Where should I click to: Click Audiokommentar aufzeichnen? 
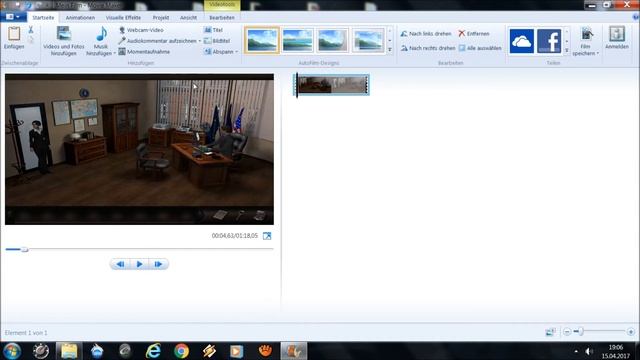click(158, 41)
